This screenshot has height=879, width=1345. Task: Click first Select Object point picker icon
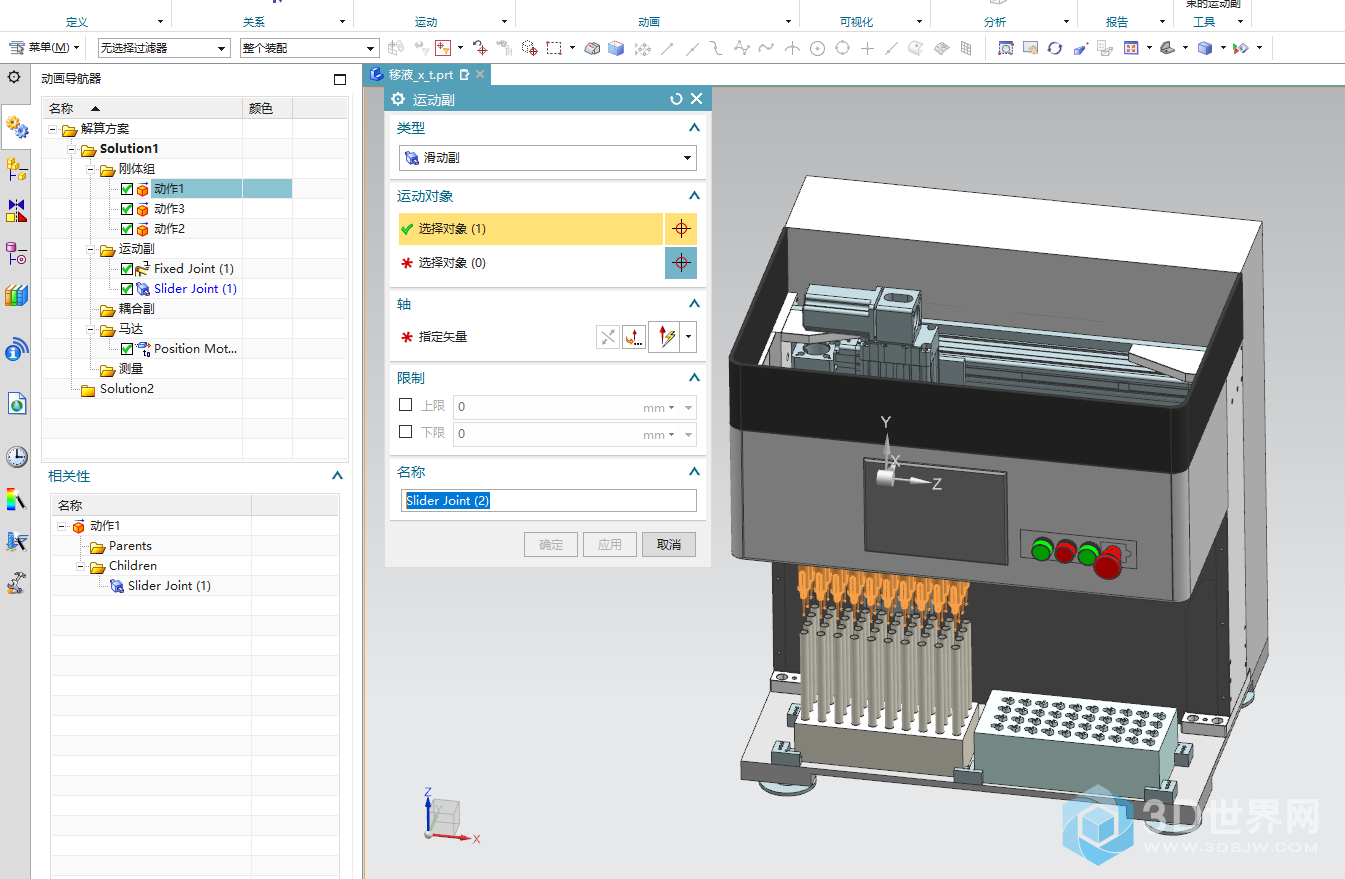(681, 229)
